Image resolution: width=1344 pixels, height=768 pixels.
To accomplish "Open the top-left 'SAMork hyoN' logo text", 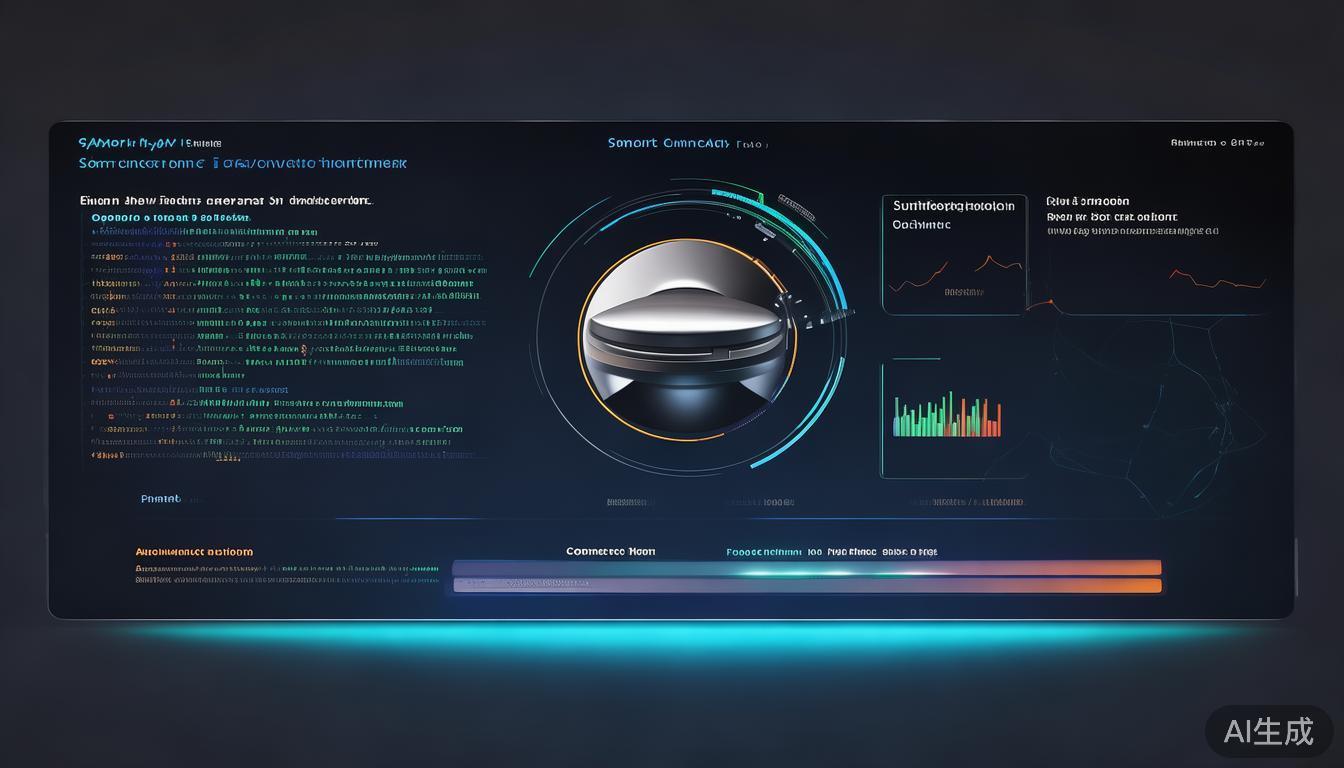I will point(127,143).
